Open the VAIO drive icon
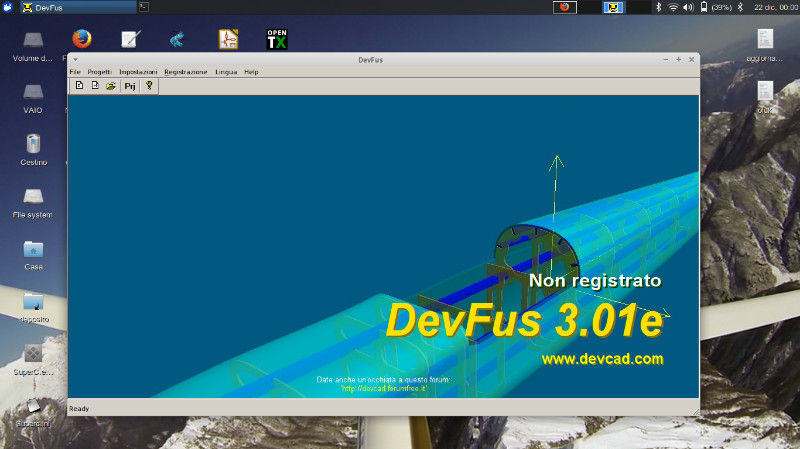Screen dimensions: 800x449 click(x=33, y=92)
